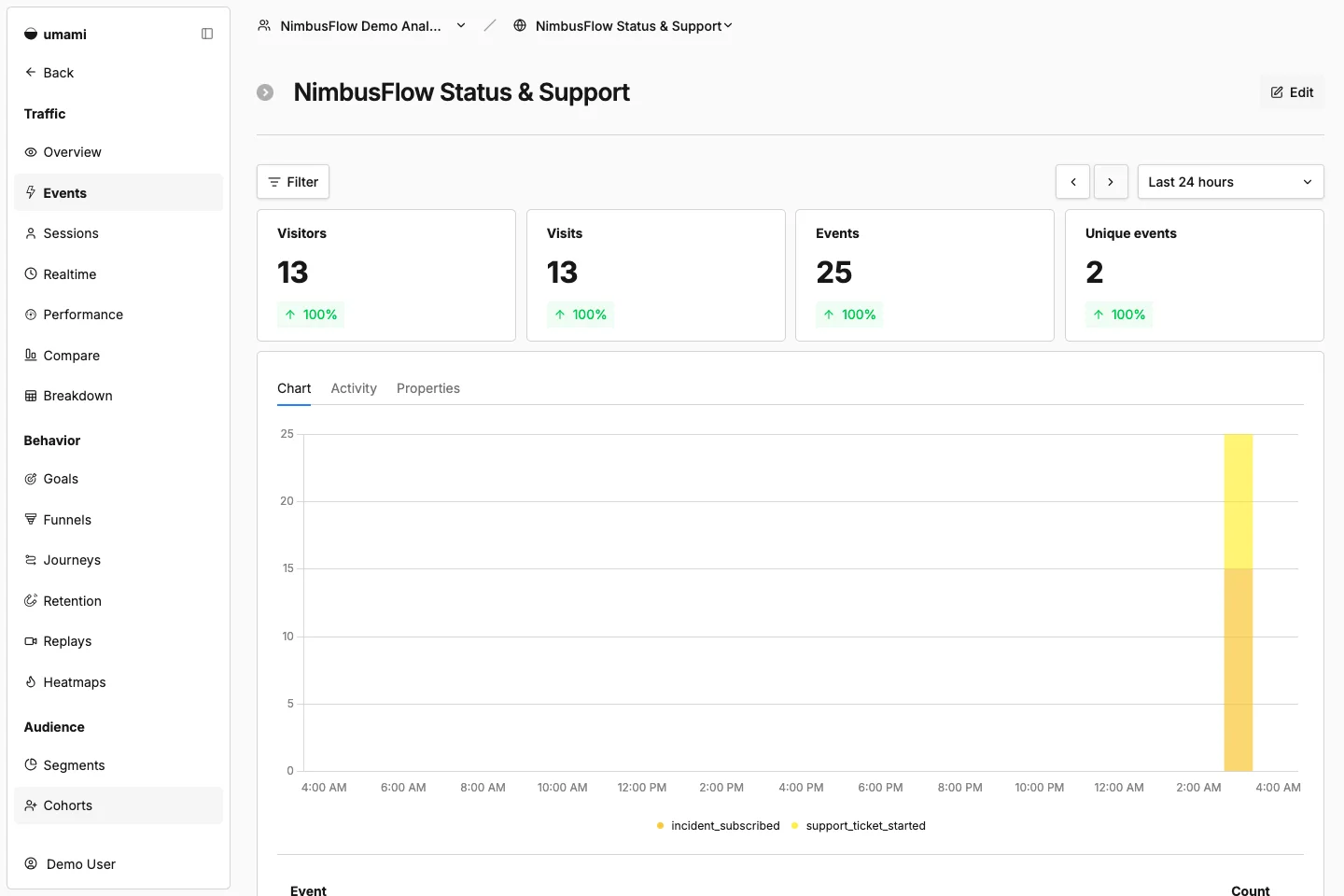This screenshot has width=1344, height=896.
Task: Click the NimbusFlow Status & Support page title
Action: (x=461, y=92)
